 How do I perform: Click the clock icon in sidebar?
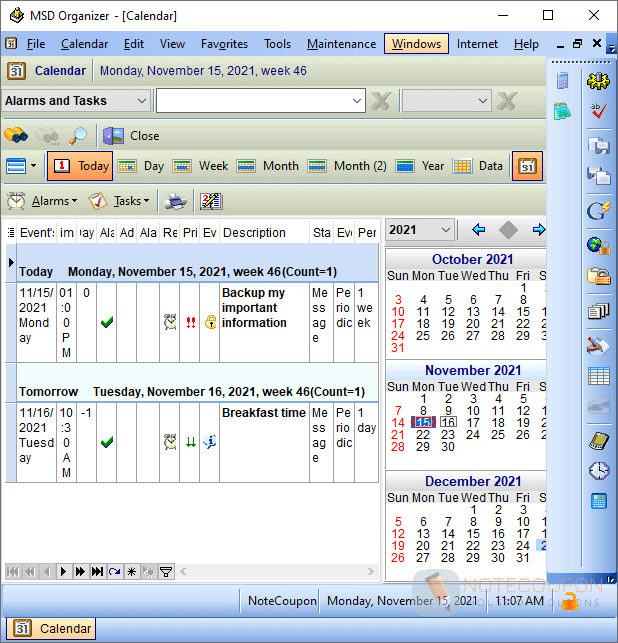[598, 470]
